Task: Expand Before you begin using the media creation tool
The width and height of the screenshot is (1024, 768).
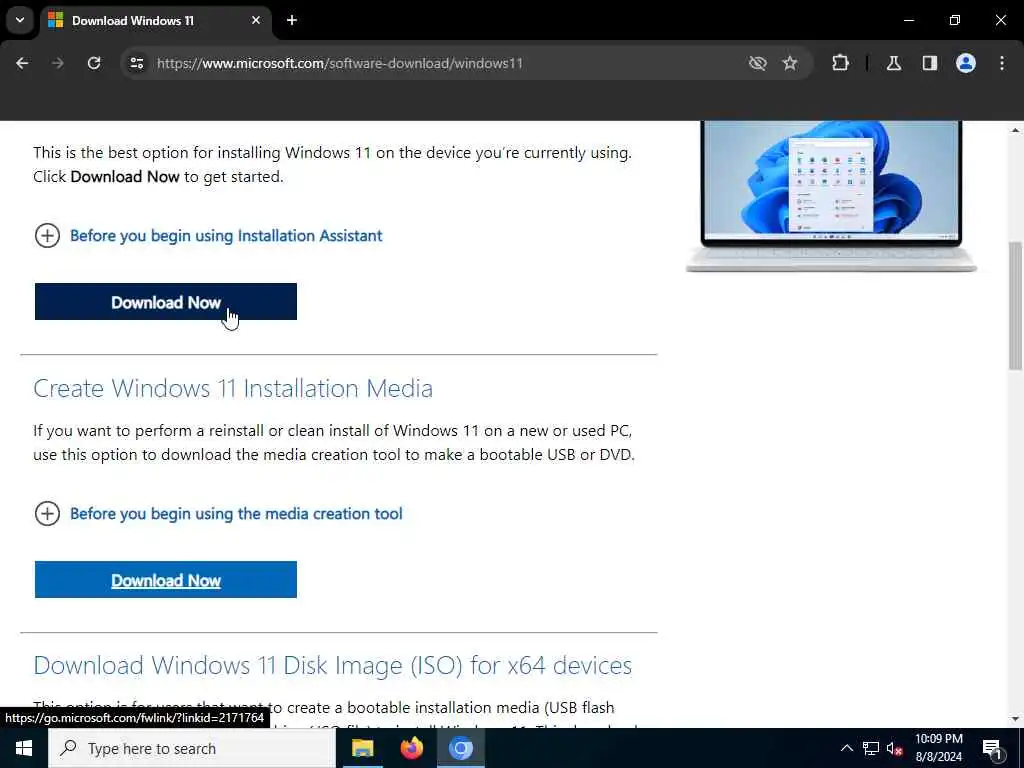Action: point(218,514)
